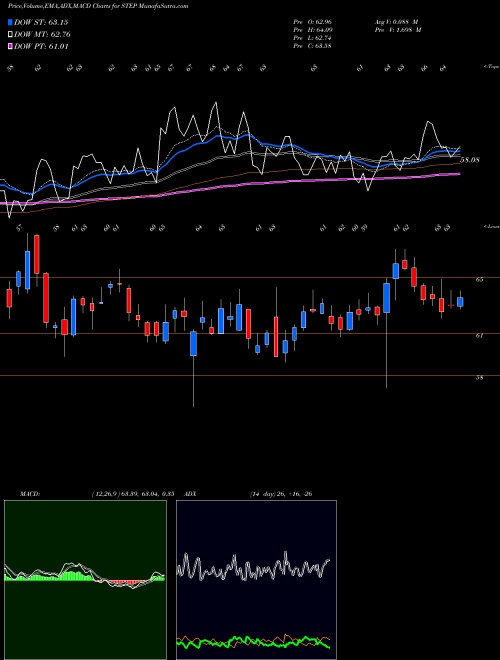
Task: Click the 58 price axis label
Action: (x=479, y=378)
